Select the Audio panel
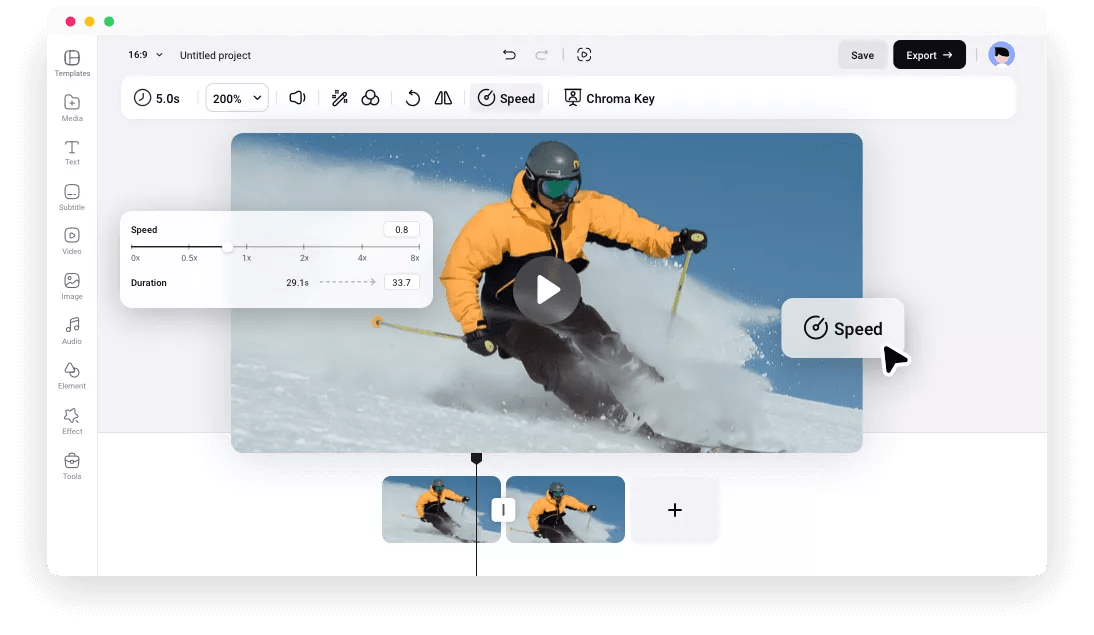1094x635 pixels. pyautogui.click(x=71, y=331)
